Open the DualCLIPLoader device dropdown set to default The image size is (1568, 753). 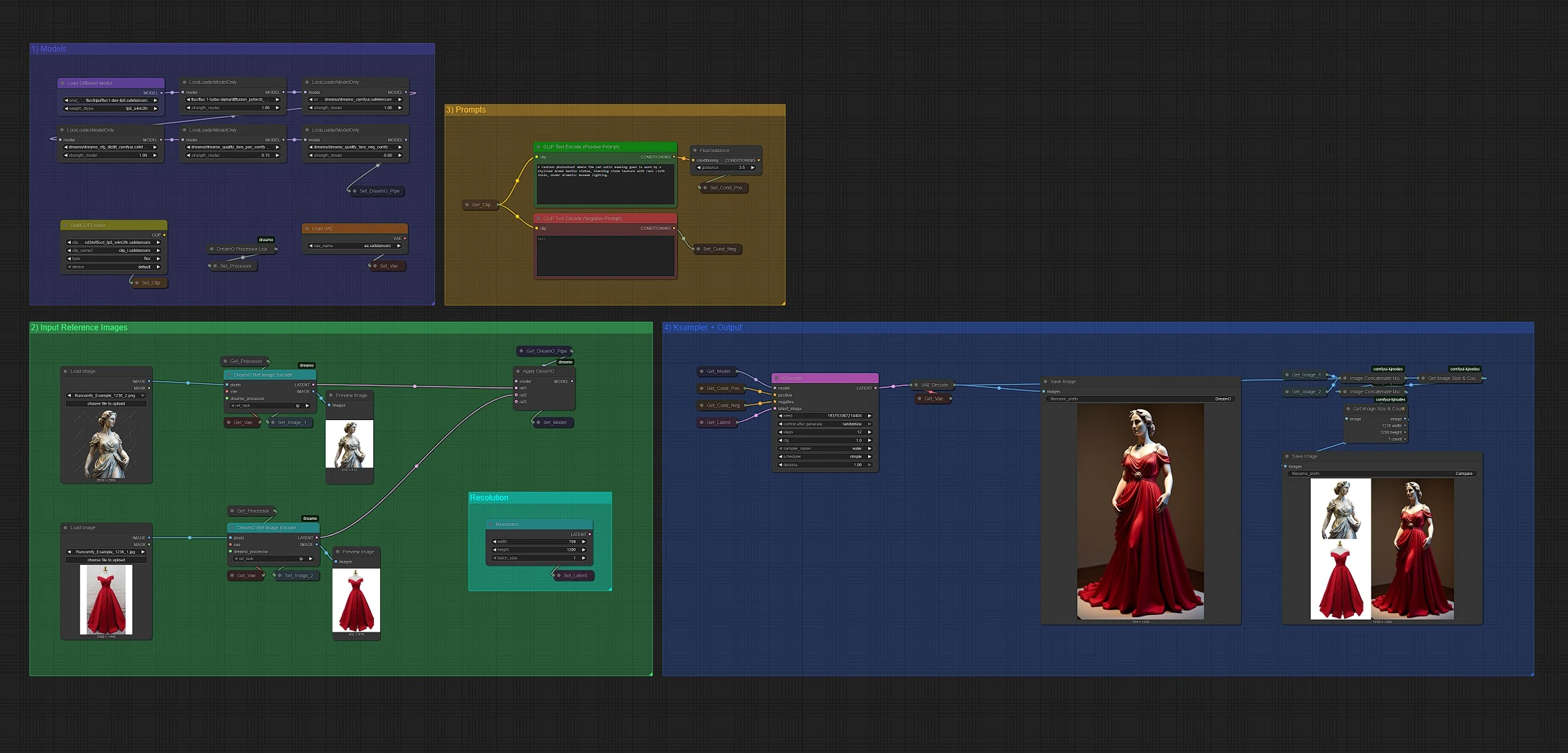point(114,267)
